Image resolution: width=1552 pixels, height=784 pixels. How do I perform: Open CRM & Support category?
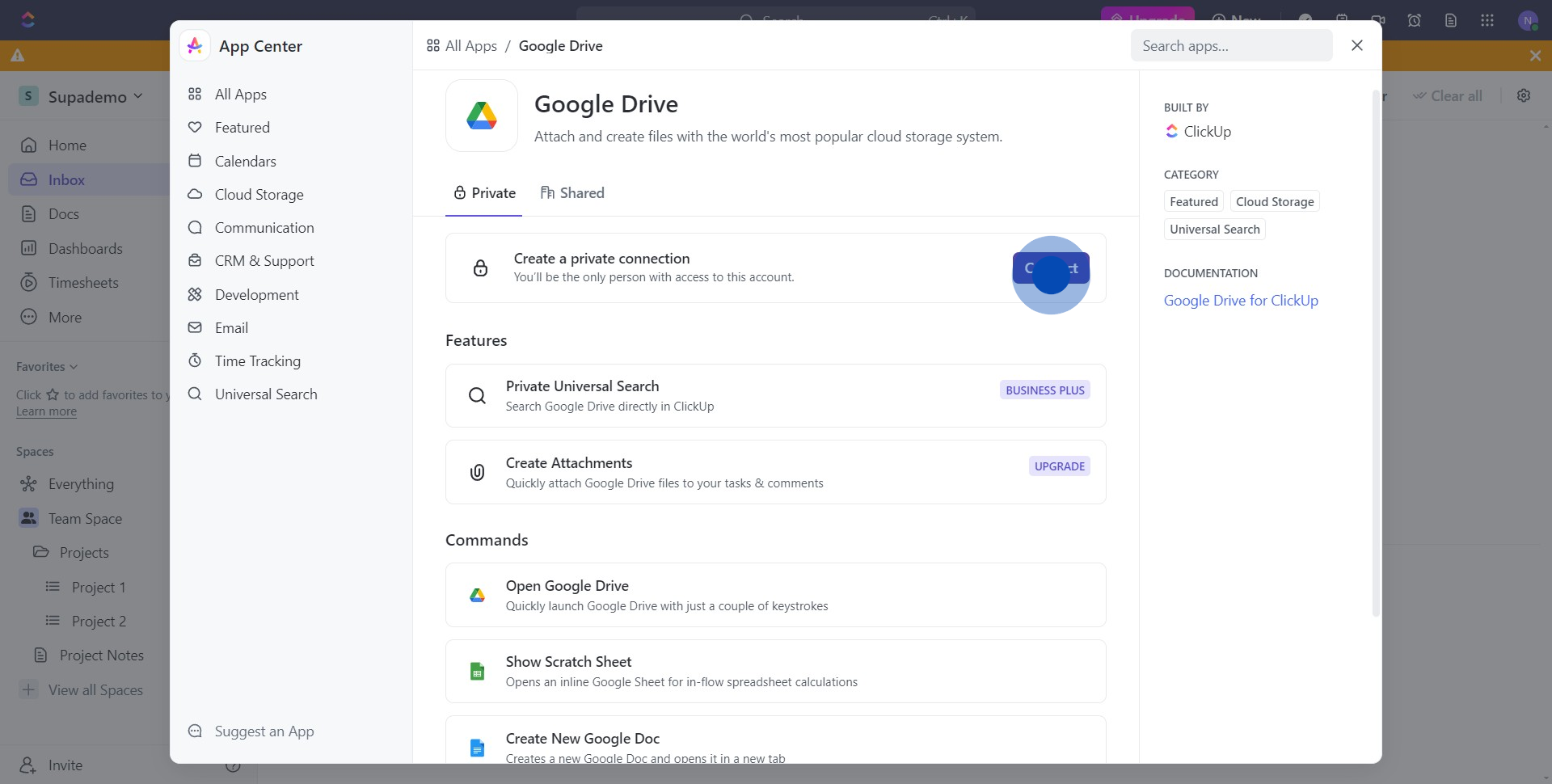coord(264,261)
